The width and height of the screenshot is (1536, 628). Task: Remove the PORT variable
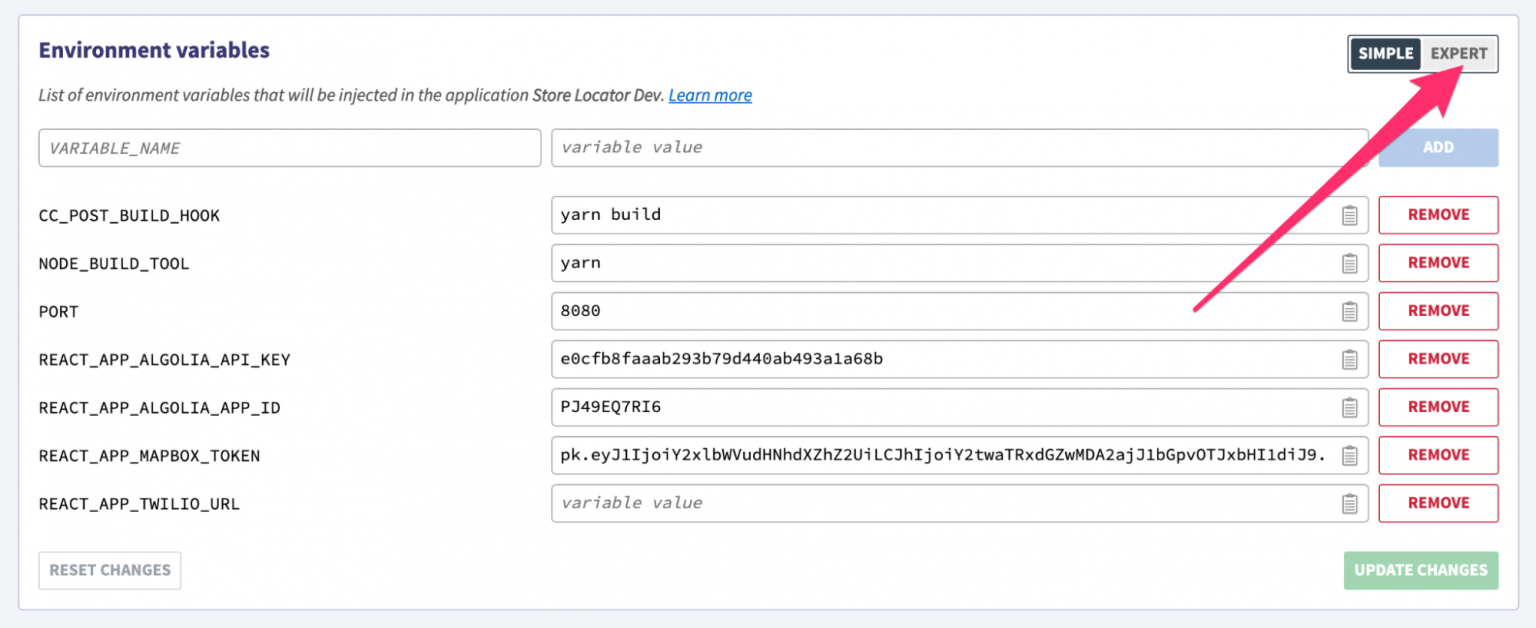1438,311
